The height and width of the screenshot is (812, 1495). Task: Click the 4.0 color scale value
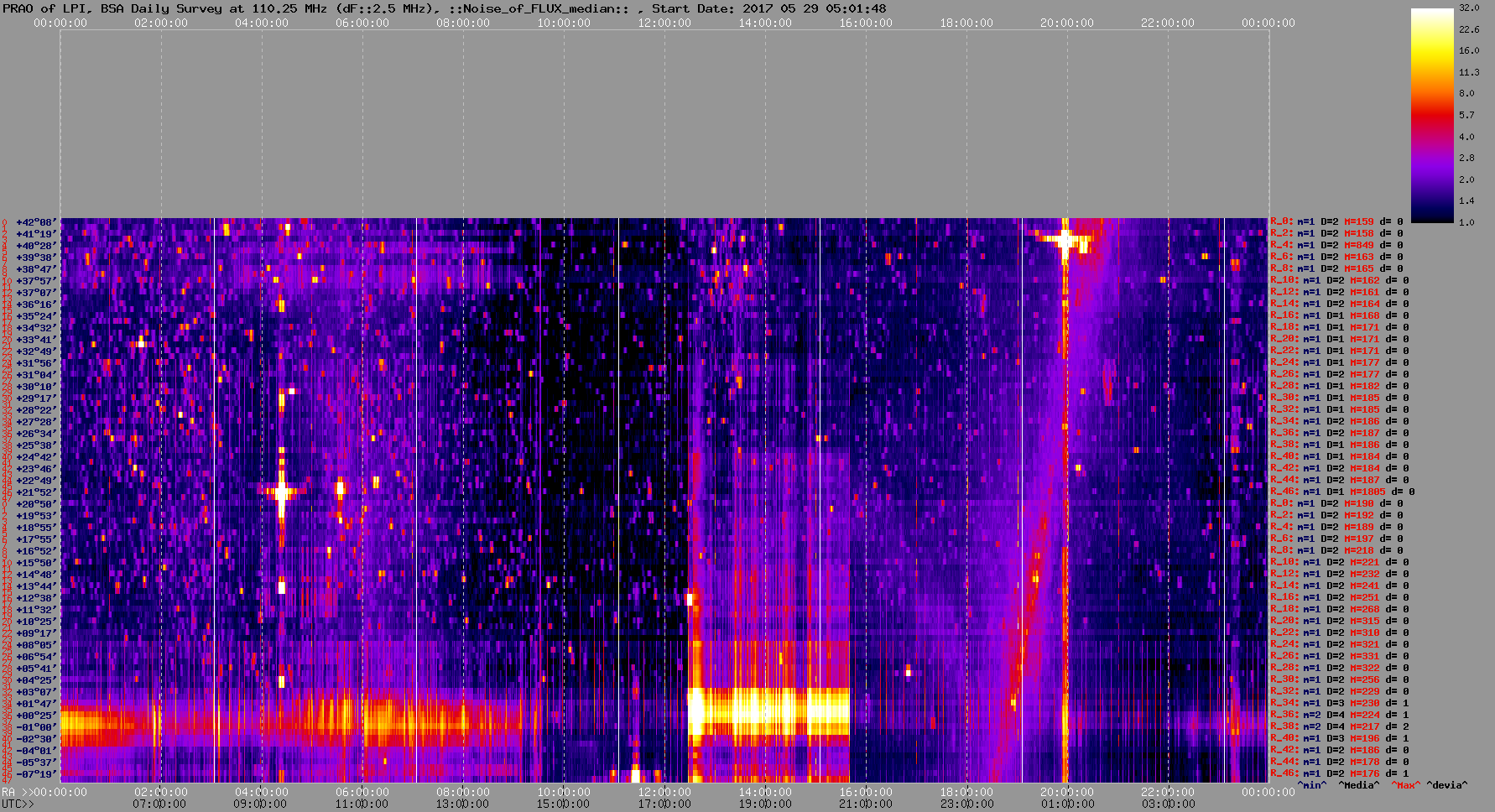pos(1466,137)
